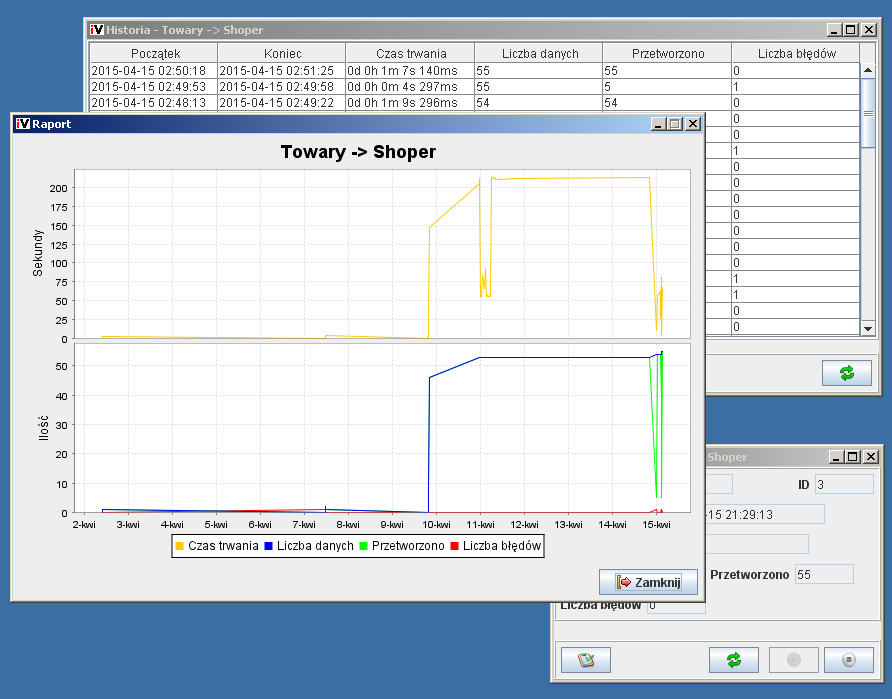The image size is (892, 699).
Task: Close the Historia window
Action: [869, 30]
